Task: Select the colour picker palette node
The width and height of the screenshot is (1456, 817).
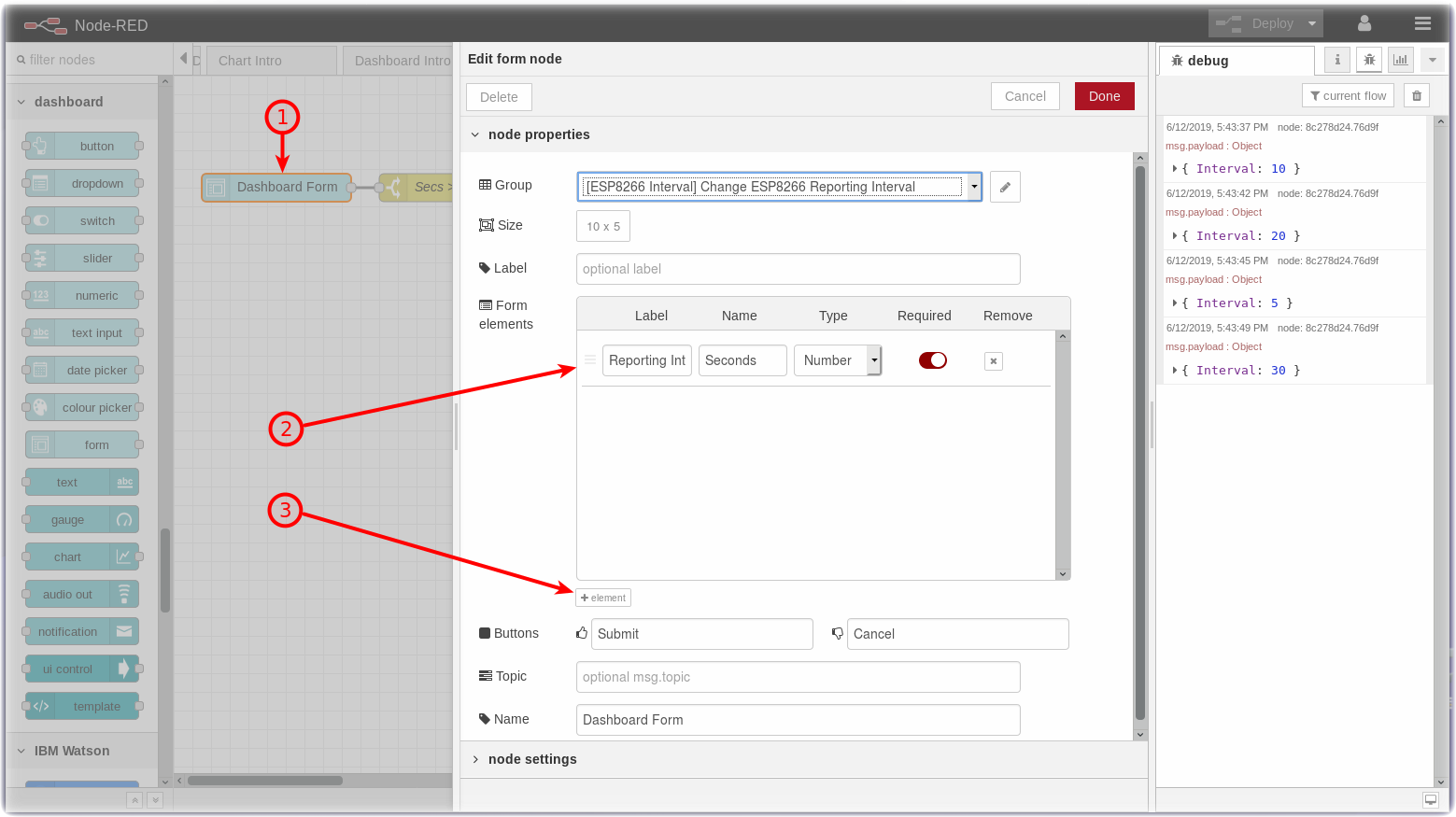Action: (82, 407)
